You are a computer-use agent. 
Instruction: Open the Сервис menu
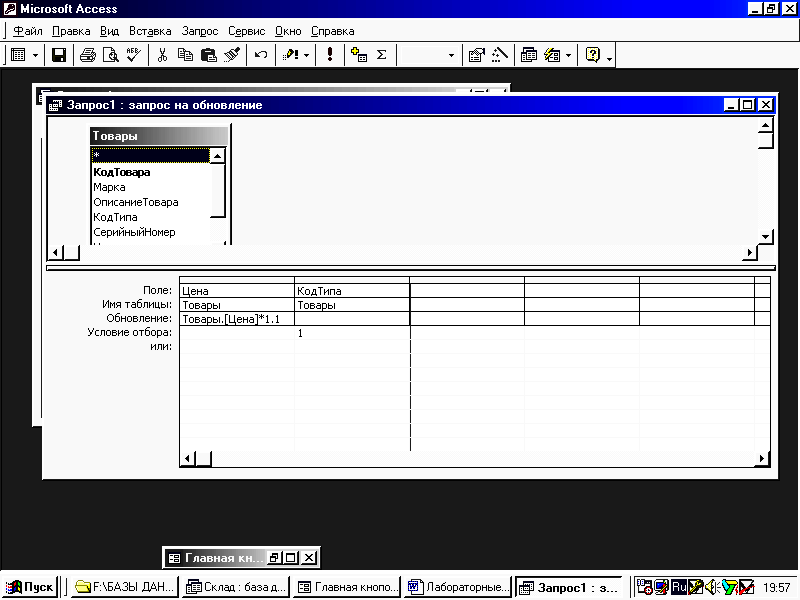pyautogui.click(x=246, y=31)
